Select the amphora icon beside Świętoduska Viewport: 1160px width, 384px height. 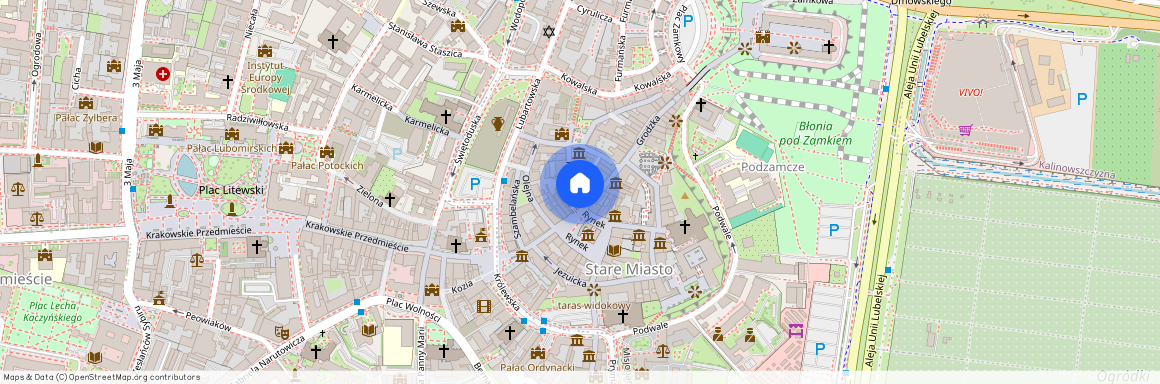pos(498,123)
